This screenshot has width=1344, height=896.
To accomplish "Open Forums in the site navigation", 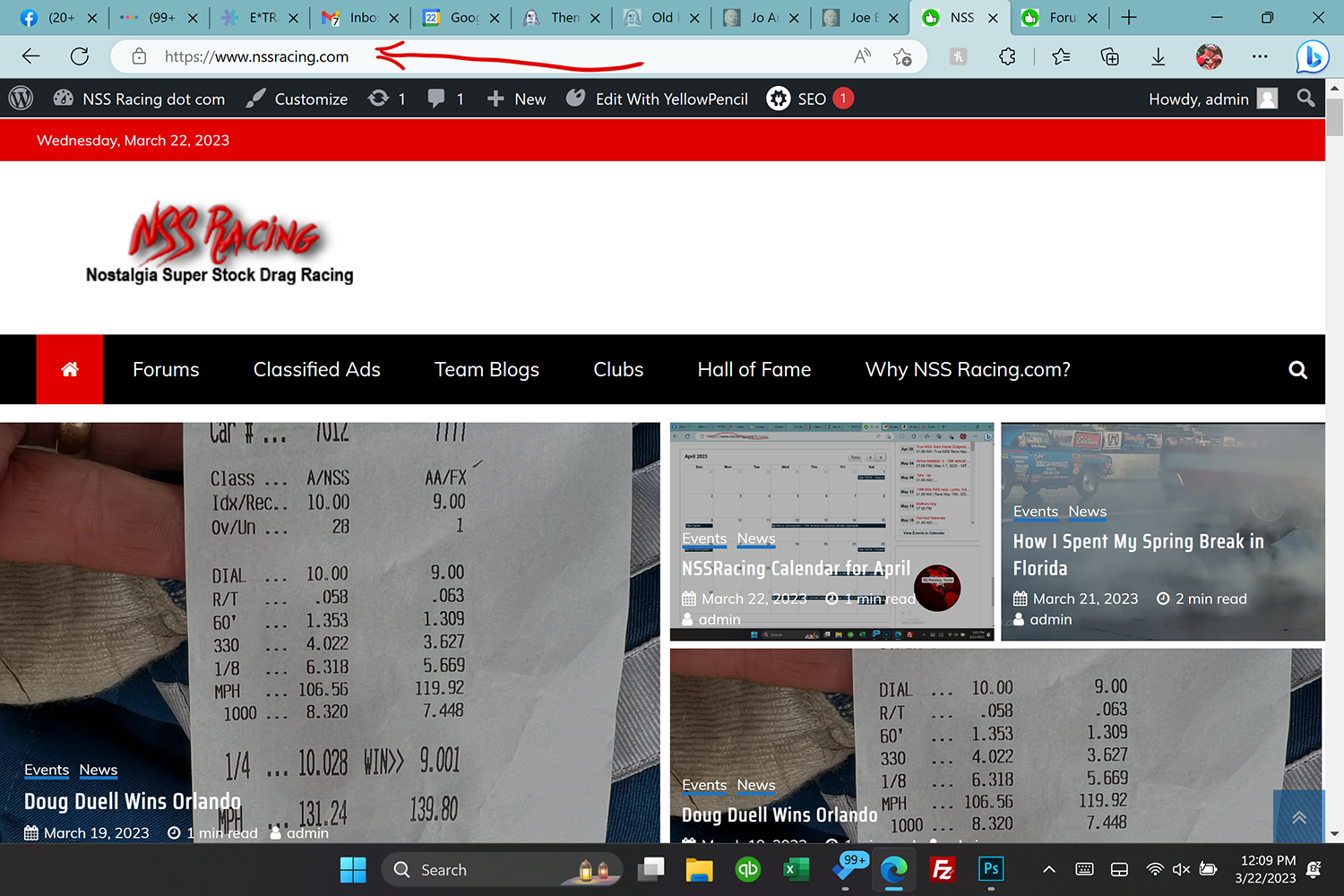I will tap(166, 369).
